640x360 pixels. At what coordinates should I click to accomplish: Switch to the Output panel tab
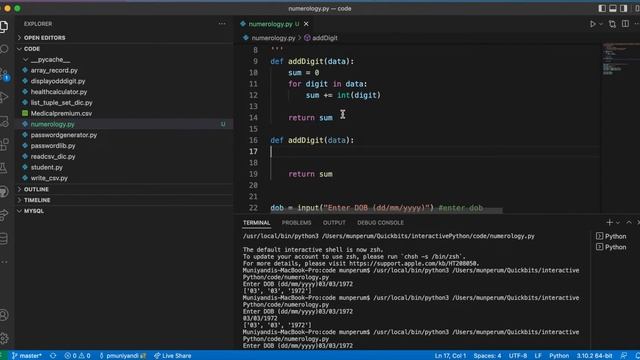point(334,223)
